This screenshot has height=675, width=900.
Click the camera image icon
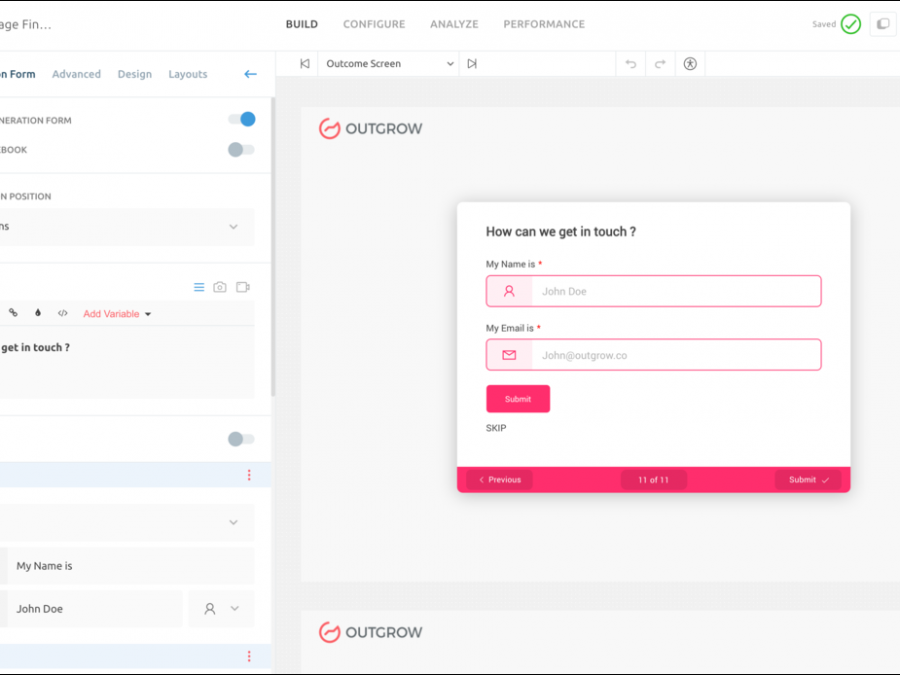click(220, 287)
